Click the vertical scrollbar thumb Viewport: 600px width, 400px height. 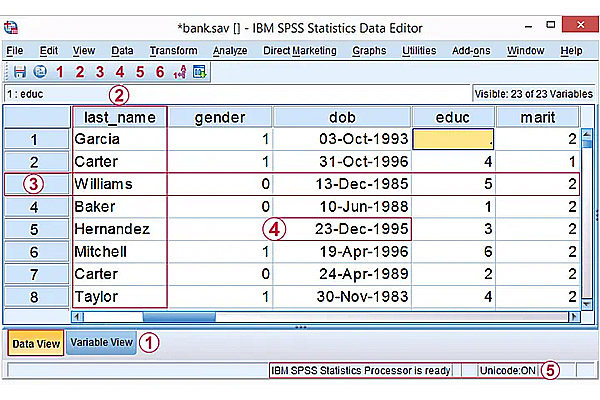(x=586, y=144)
